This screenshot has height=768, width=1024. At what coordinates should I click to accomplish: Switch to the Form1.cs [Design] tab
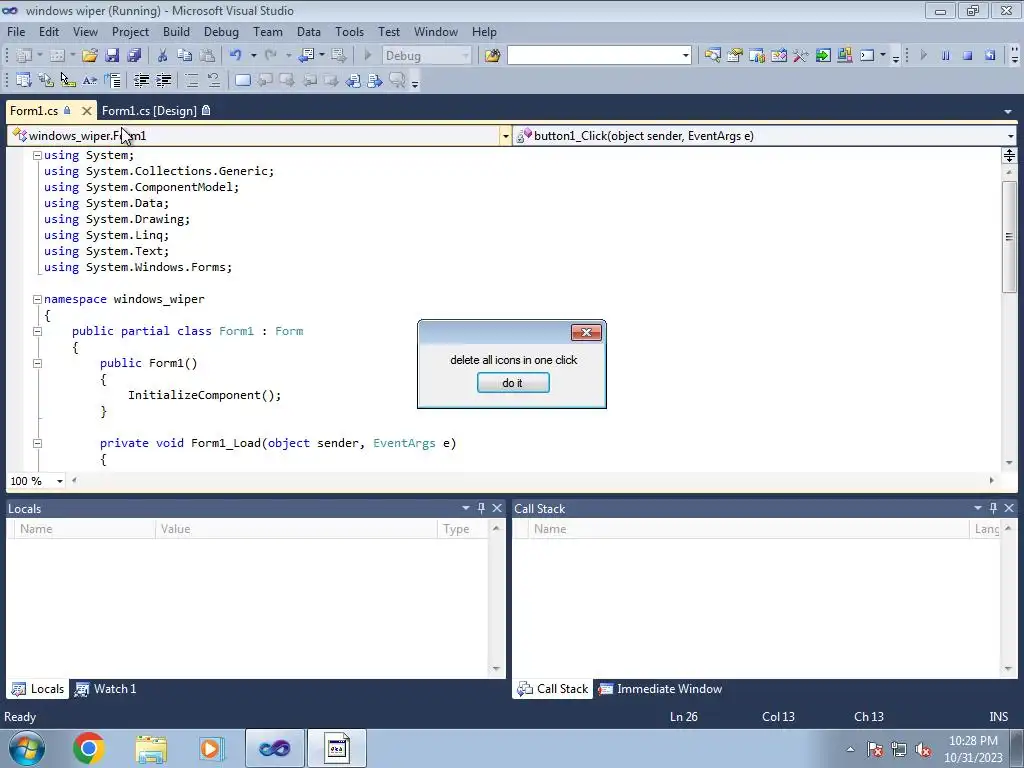pos(155,110)
